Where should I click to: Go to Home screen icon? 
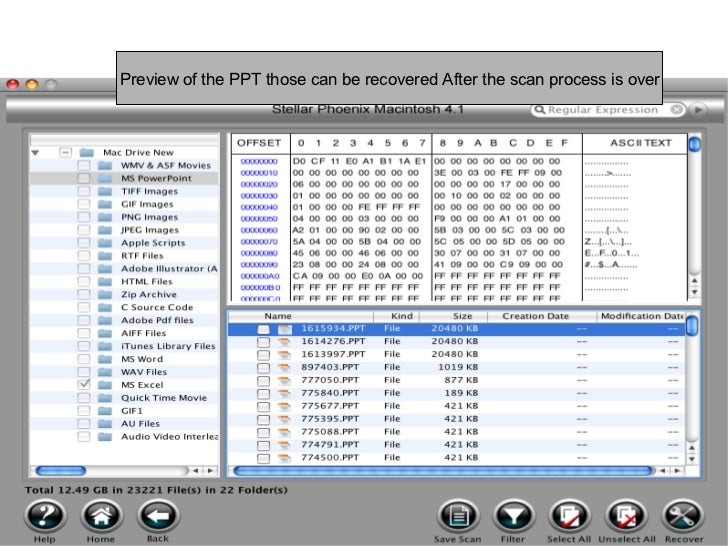pos(101,517)
